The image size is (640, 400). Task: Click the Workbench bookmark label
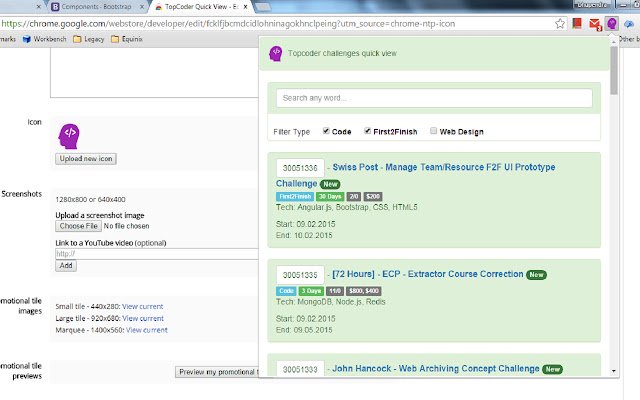click(50, 39)
